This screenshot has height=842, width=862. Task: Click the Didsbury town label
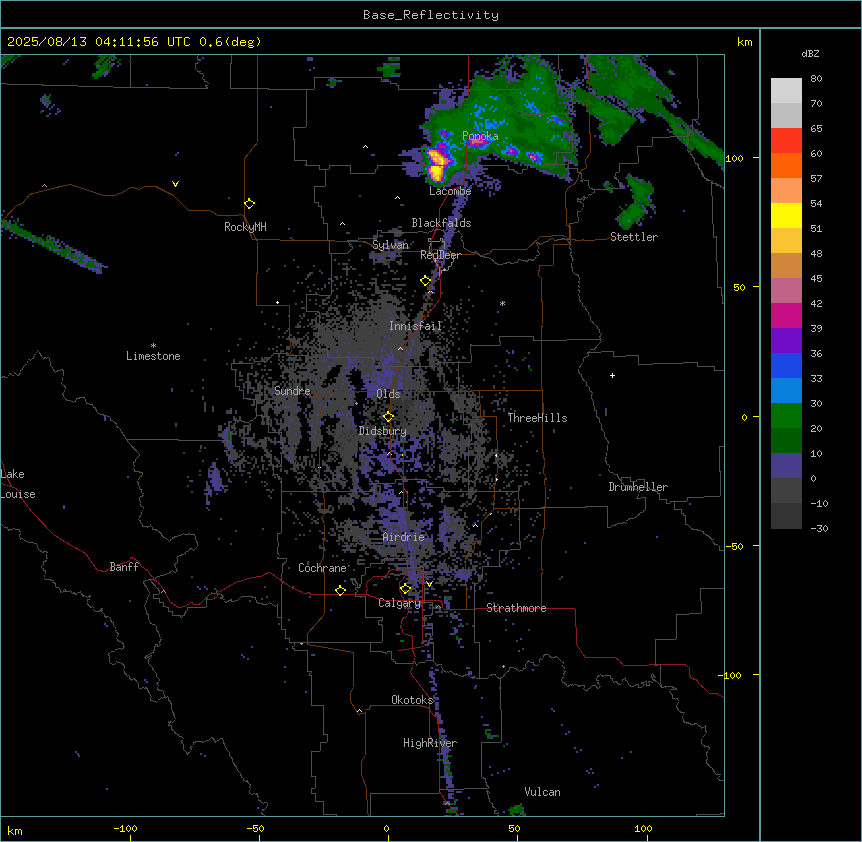coord(383,431)
